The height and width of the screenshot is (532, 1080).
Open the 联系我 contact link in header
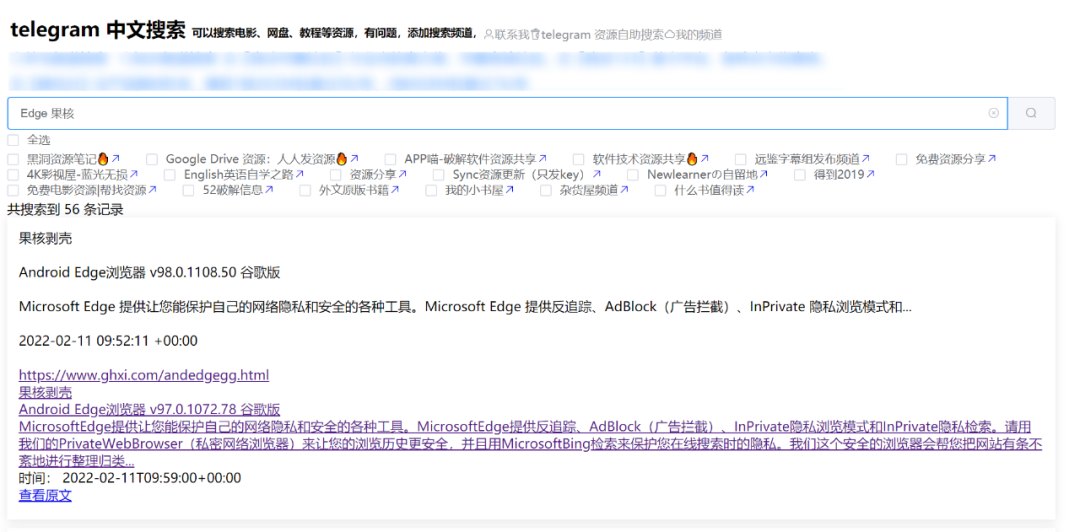[505, 35]
